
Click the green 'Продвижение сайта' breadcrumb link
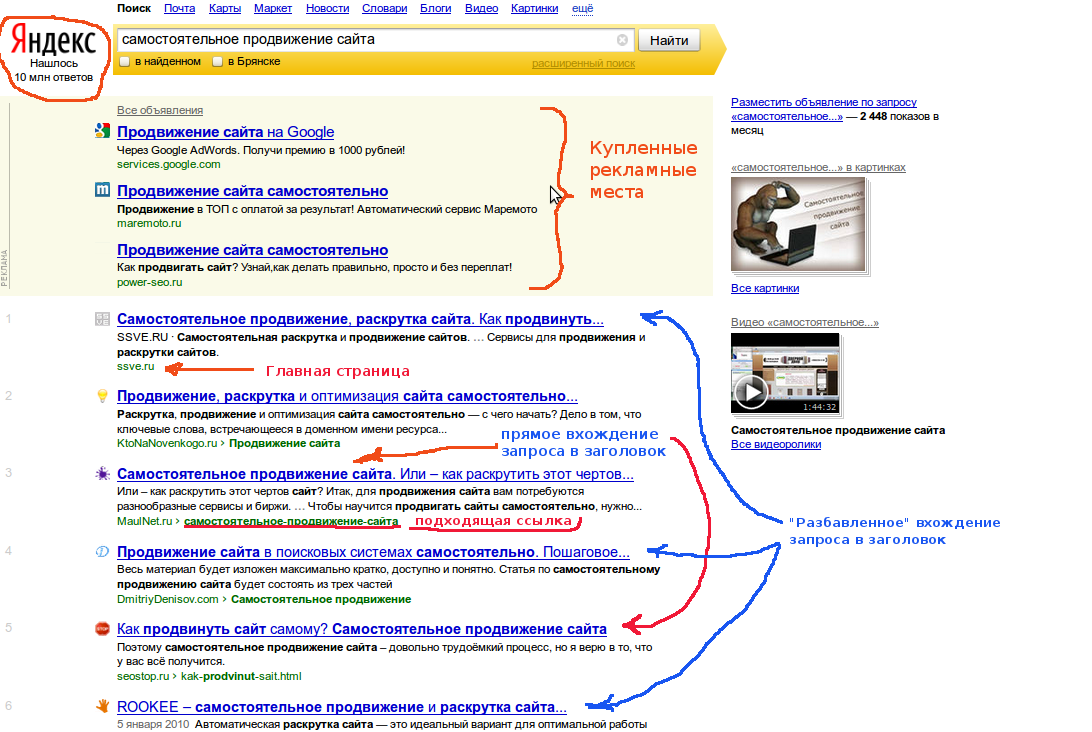(x=285, y=444)
